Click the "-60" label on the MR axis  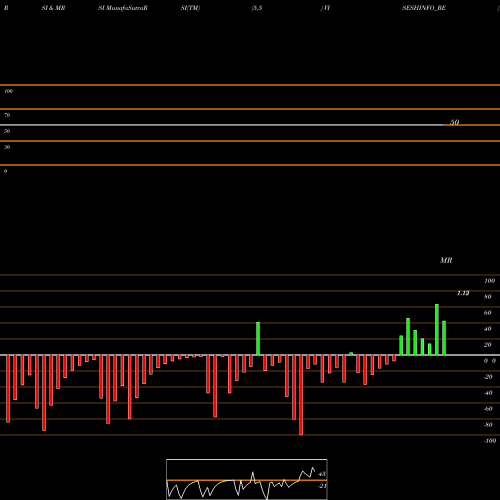(488, 409)
